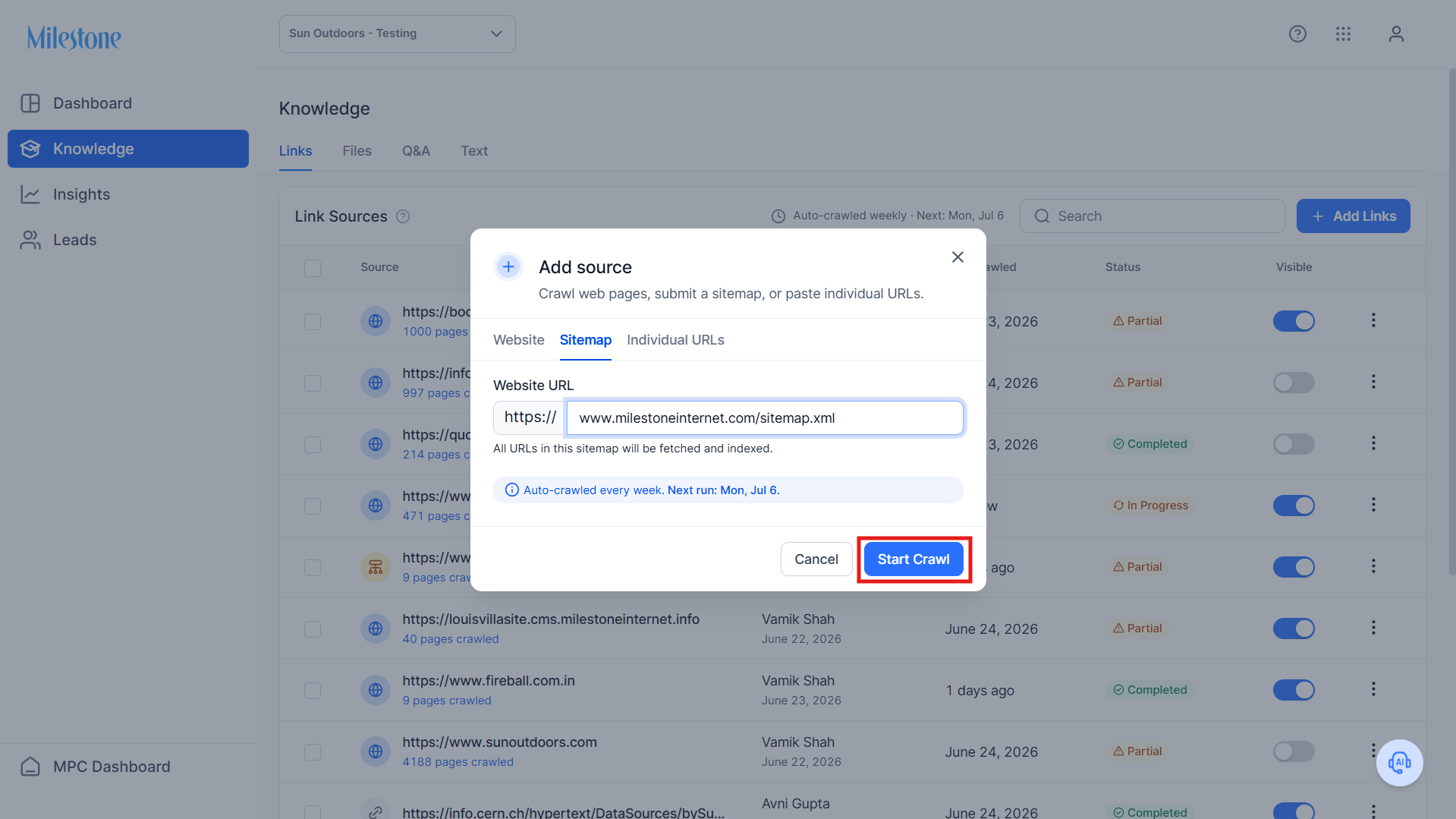Open more options for the fireball.com.in row

click(x=1373, y=689)
